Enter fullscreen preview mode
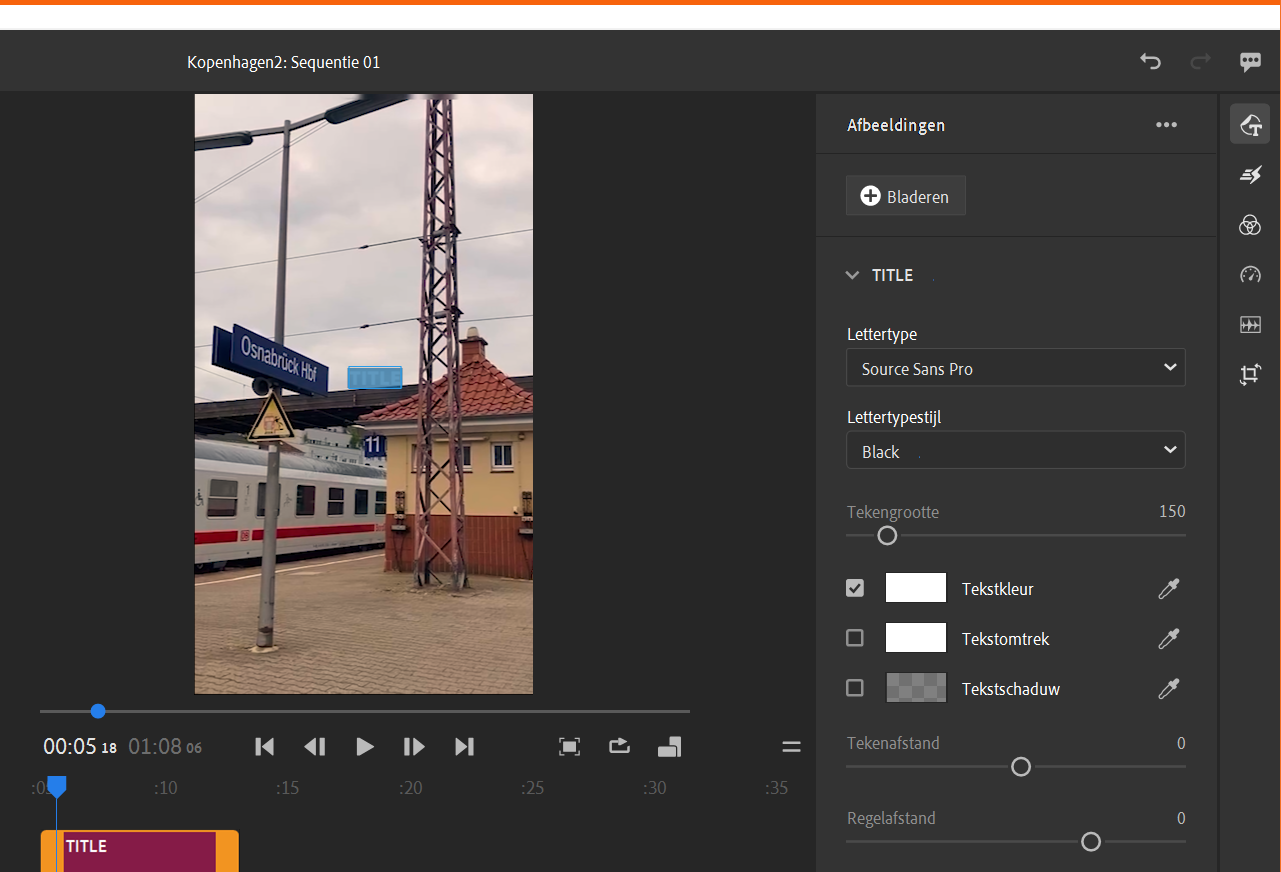The width and height of the screenshot is (1281, 872). pos(569,746)
